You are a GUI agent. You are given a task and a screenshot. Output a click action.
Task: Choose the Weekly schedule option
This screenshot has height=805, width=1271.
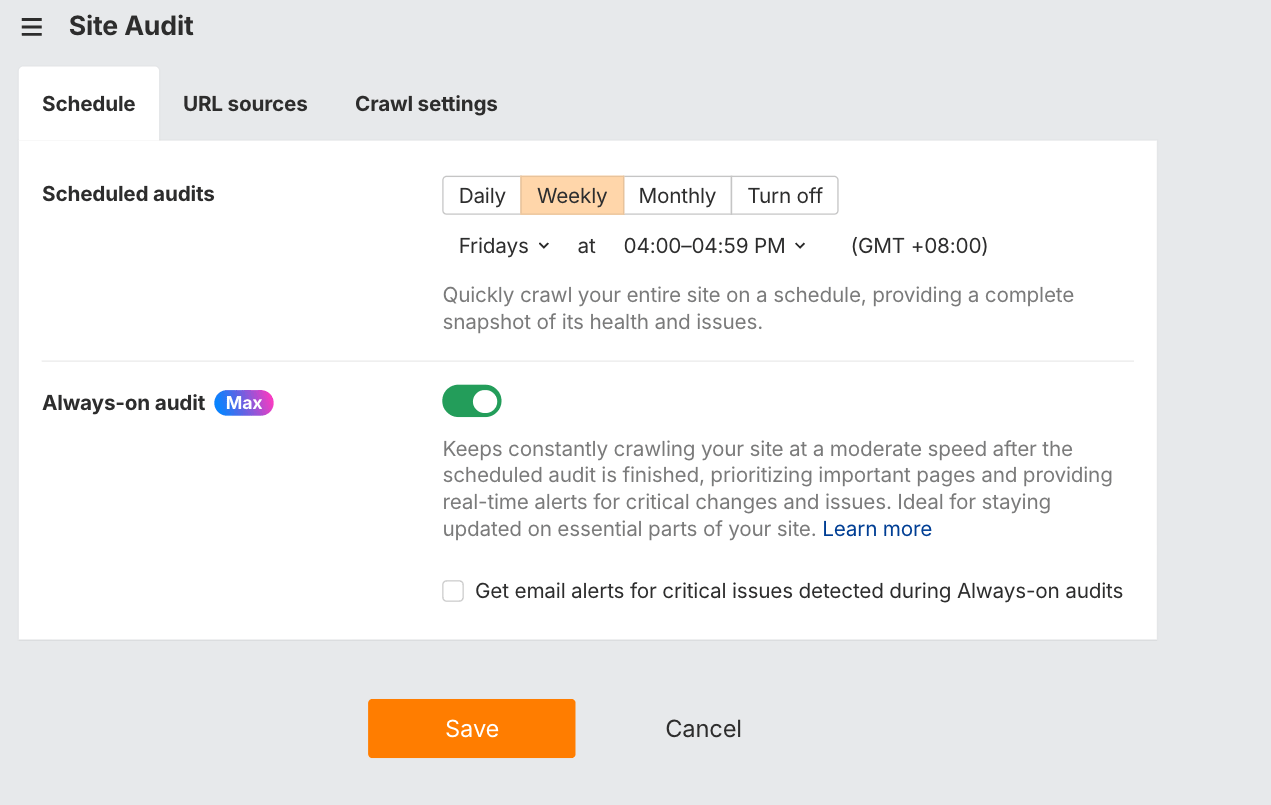point(572,196)
